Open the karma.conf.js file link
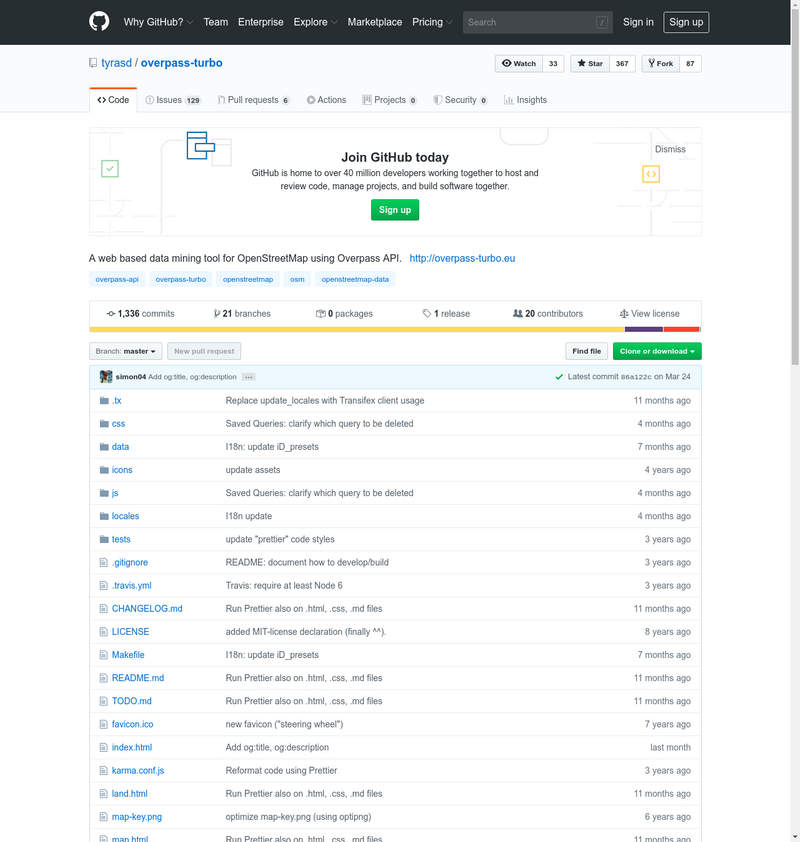Image resolution: width=800 pixels, height=842 pixels. click(x=138, y=770)
